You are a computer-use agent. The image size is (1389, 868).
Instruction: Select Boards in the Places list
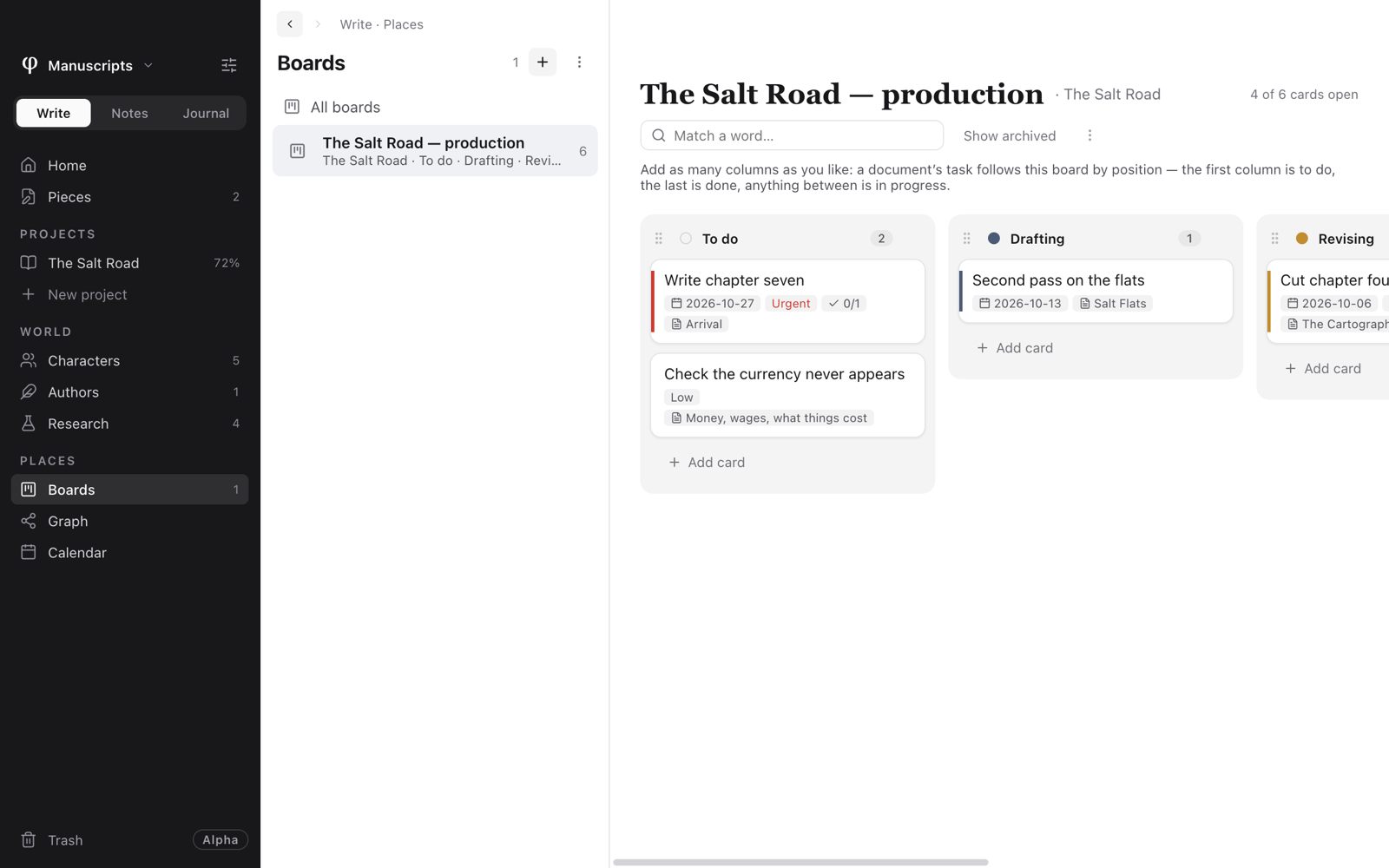(x=130, y=490)
